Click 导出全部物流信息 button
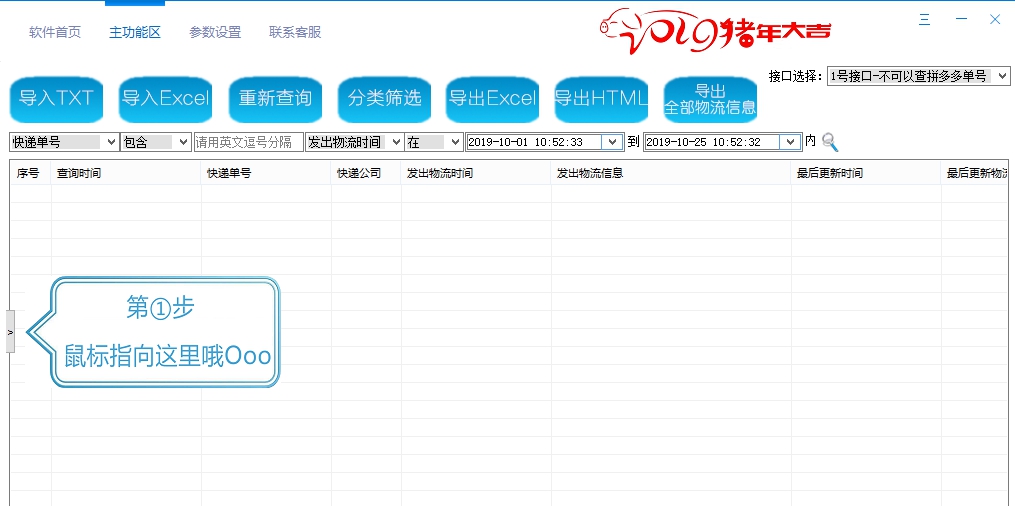 coord(710,99)
